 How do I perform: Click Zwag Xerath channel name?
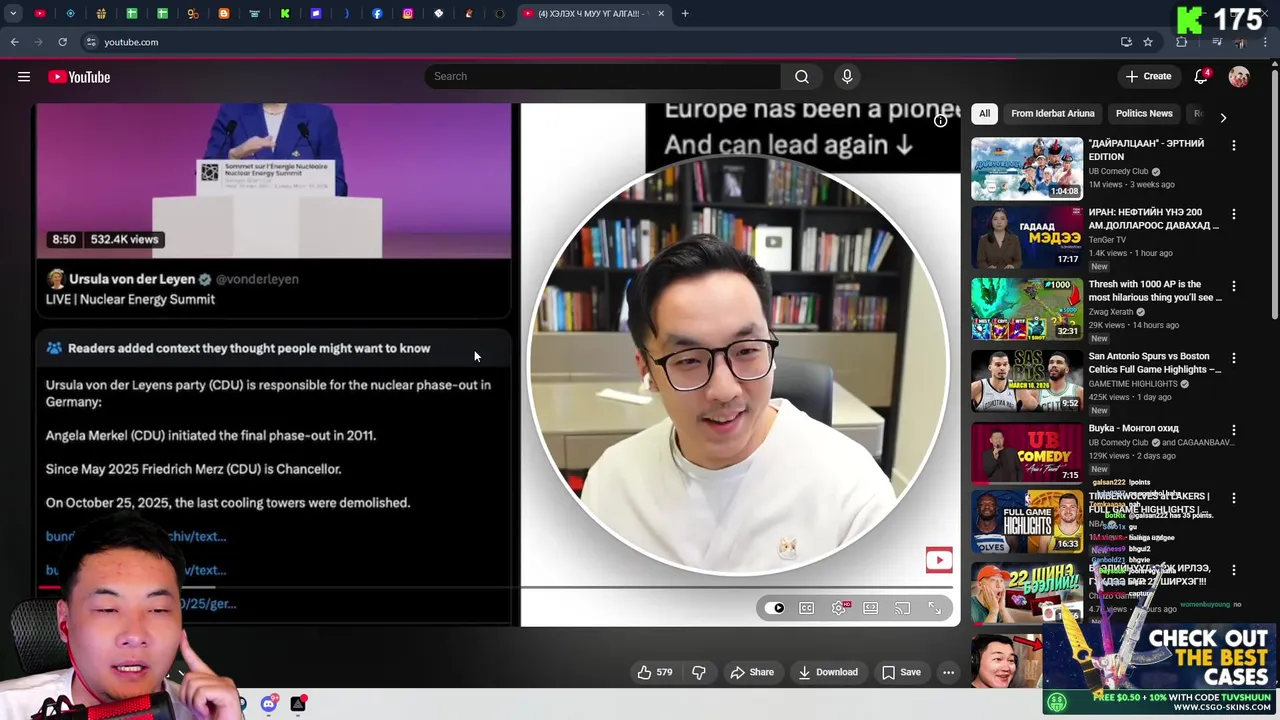click(1112, 311)
